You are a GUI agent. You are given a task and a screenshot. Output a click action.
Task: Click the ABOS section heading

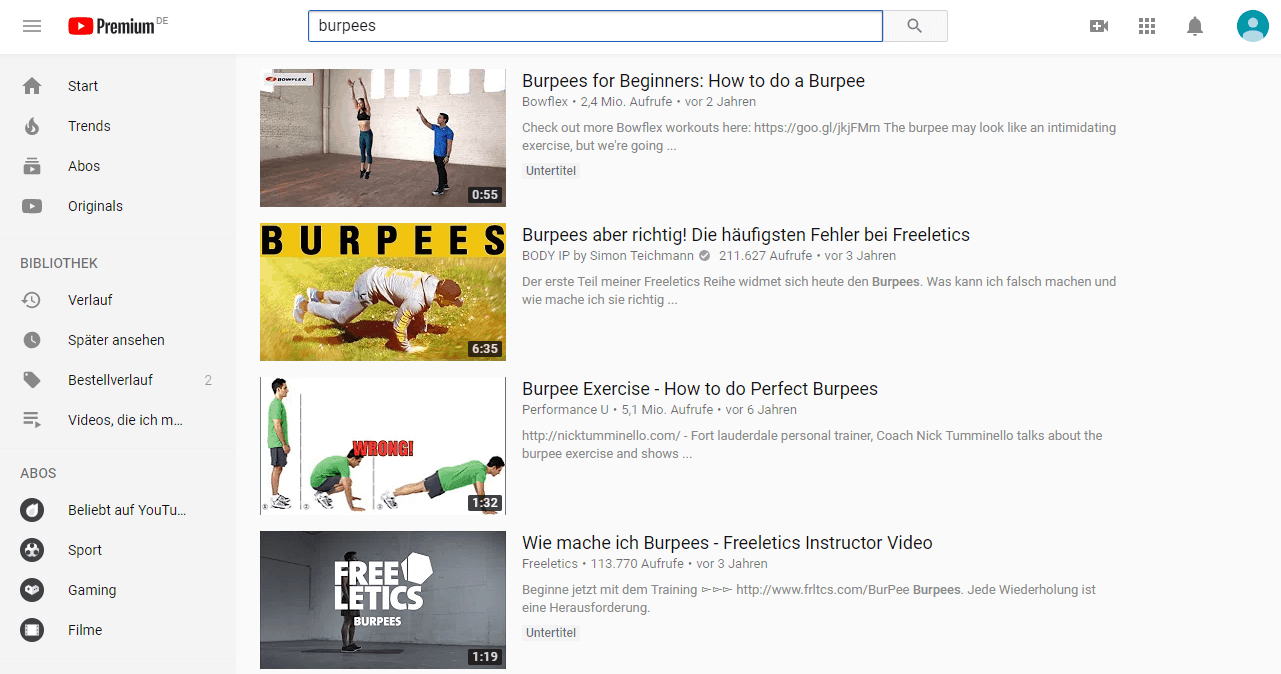click(x=38, y=473)
